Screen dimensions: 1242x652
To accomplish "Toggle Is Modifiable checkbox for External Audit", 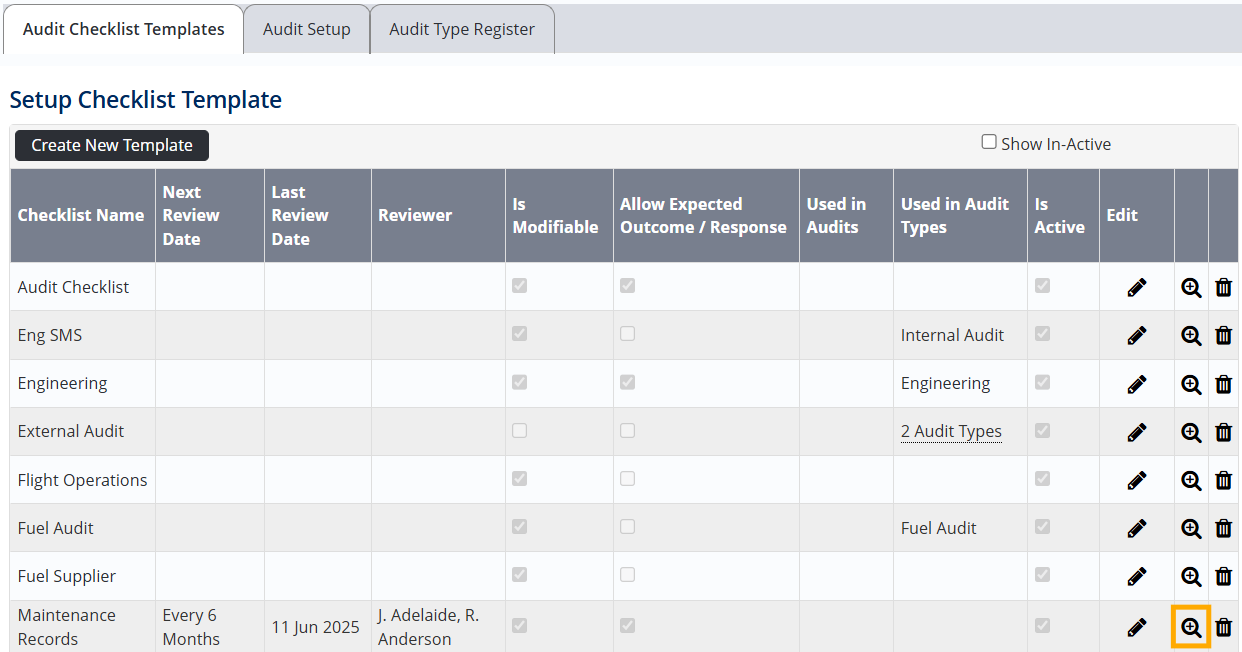I will point(519,431).
